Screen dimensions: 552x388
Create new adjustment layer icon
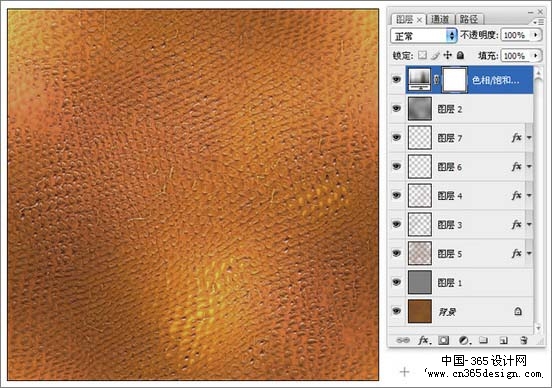465,340
